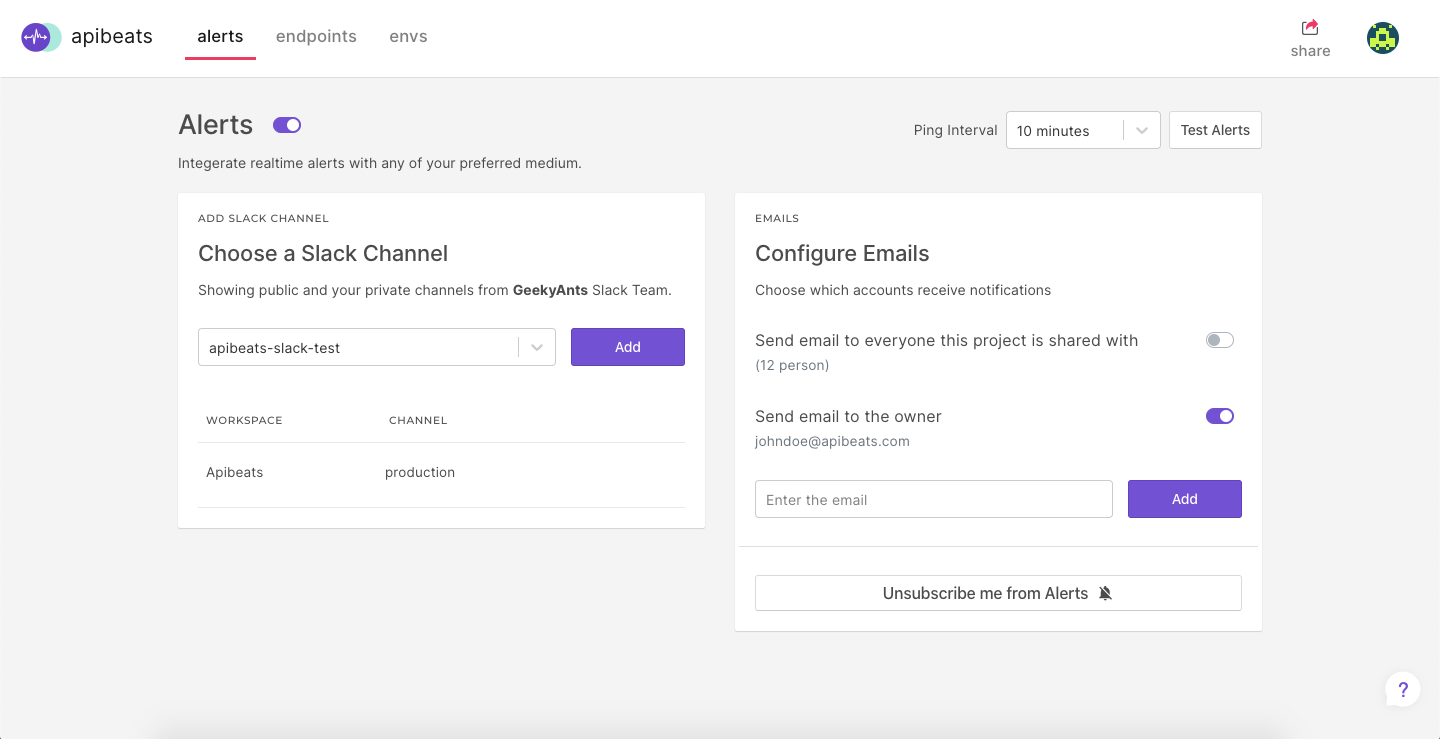
Task: Expand the Ping Interval dropdown arrow
Action: 1141,131
